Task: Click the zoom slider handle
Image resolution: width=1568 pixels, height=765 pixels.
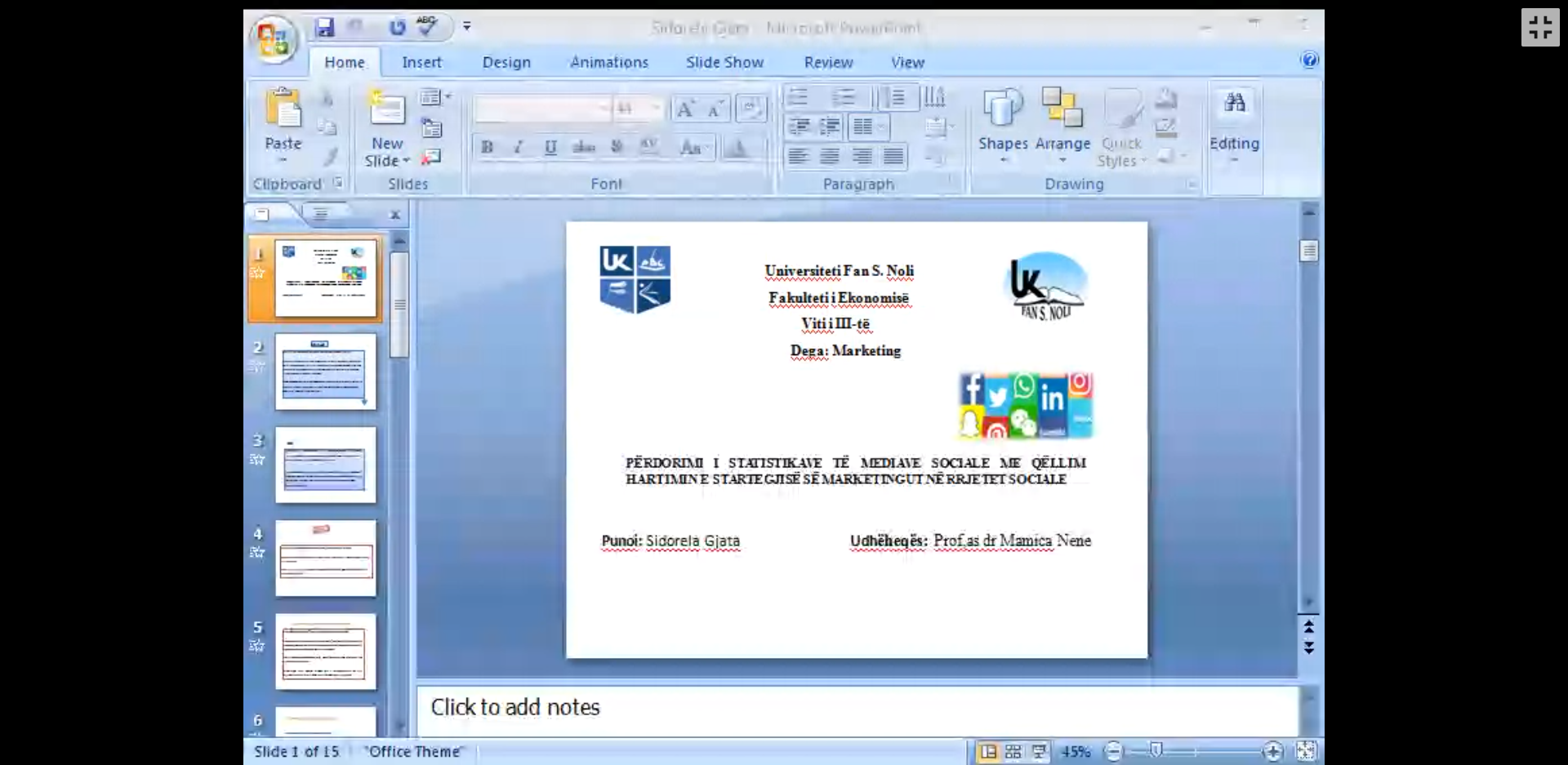Action: pos(1156,751)
